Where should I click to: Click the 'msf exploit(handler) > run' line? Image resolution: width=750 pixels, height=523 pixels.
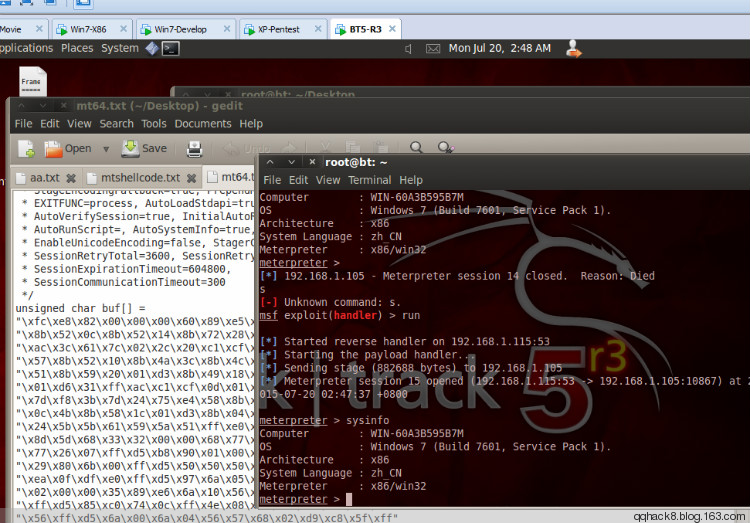pos(340,316)
